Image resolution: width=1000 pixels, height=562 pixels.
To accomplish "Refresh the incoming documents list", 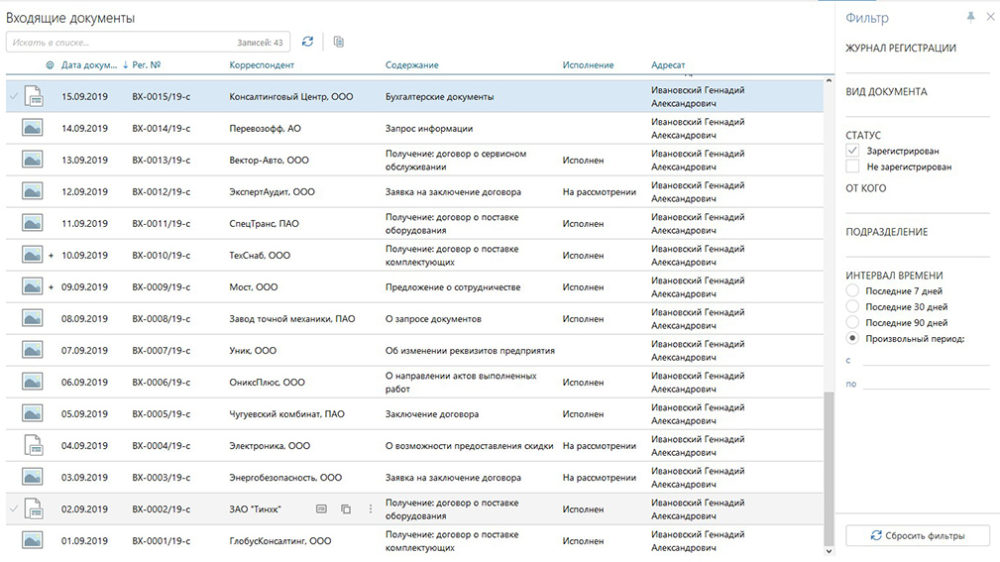I will pos(308,42).
